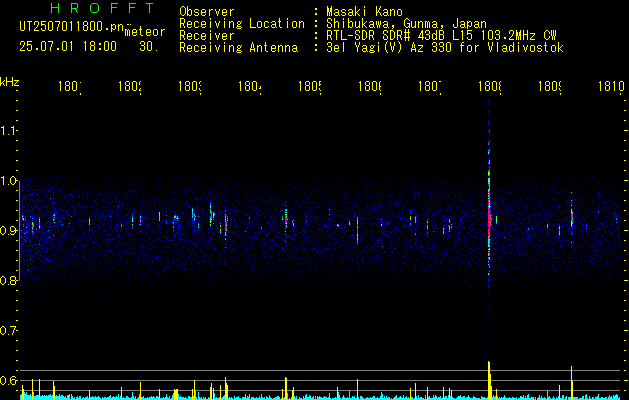Viewport: 629px width, 400px height.
Task: Select the 3el Yagi(V) Az 330 antenna text
Action: click(x=445, y=48)
